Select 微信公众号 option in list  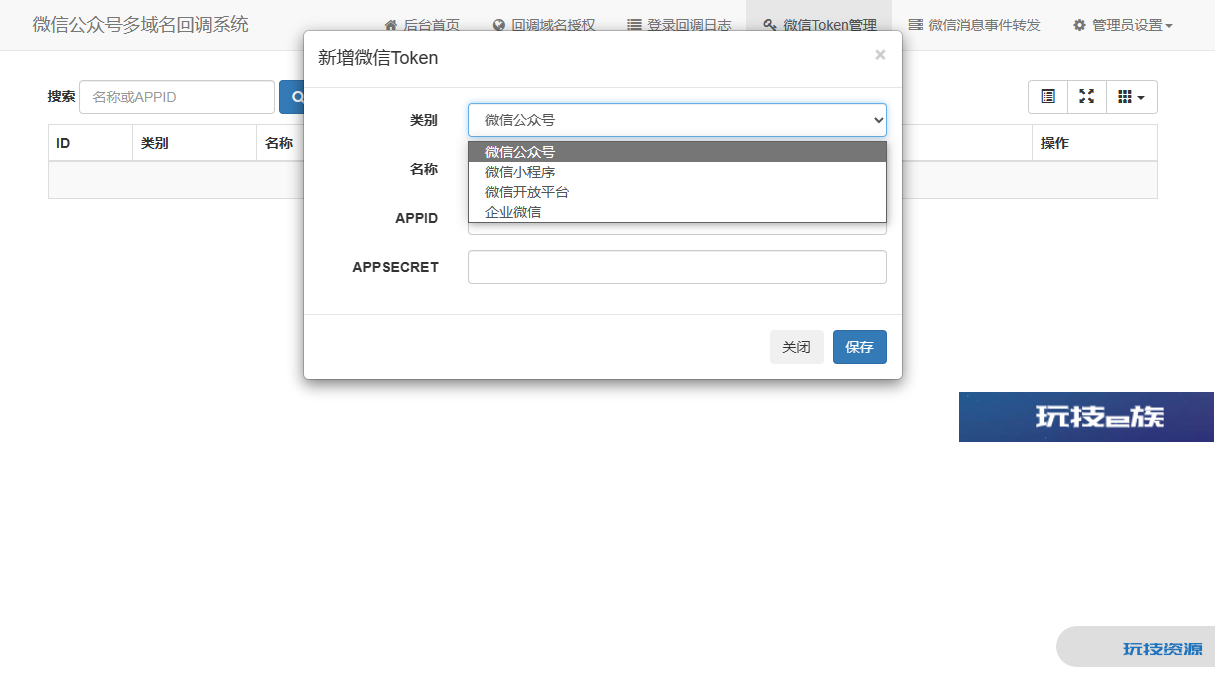(x=677, y=152)
